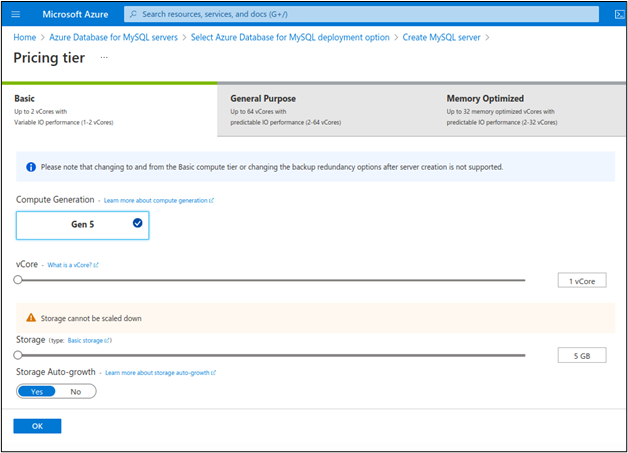The image size is (628, 453).
Task: Switch to General Purpose tier tab
Action: coord(325,110)
